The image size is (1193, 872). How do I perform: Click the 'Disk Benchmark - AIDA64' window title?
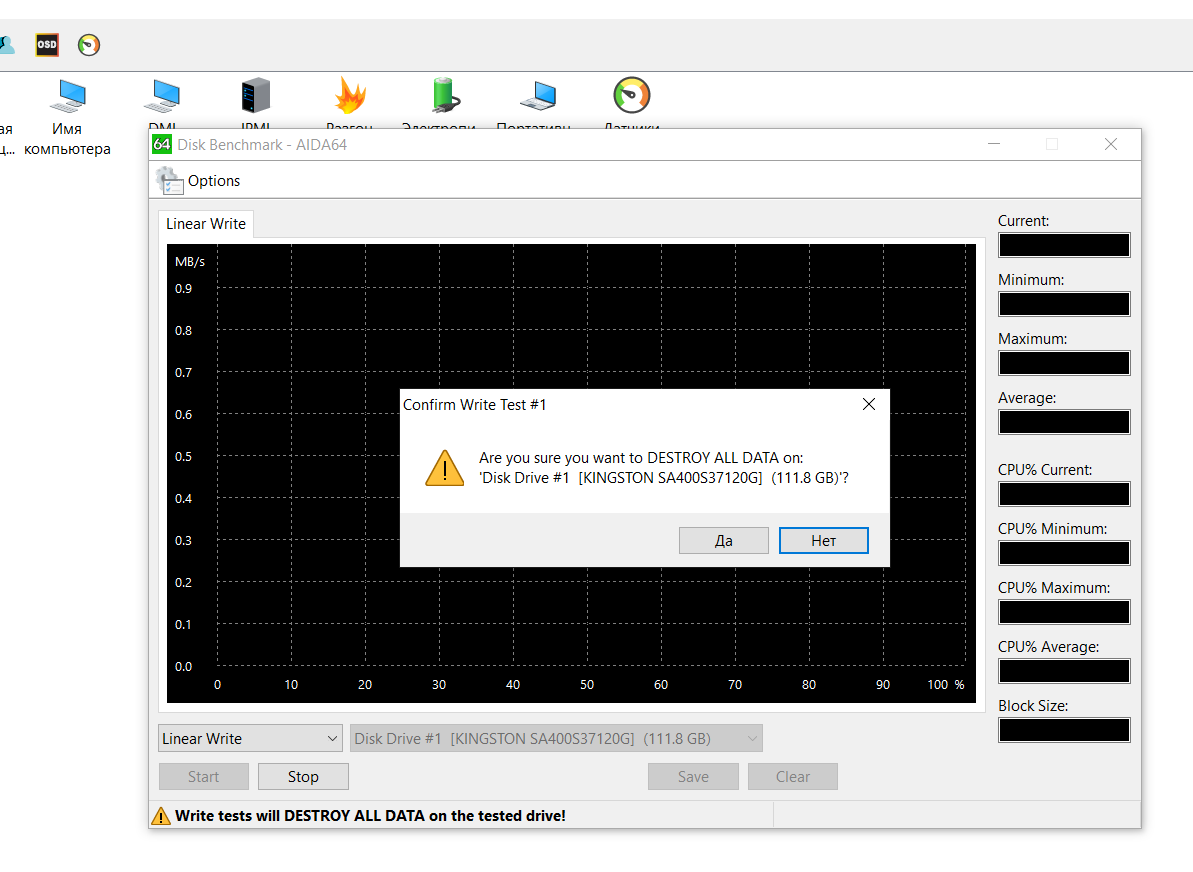tap(262, 145)
